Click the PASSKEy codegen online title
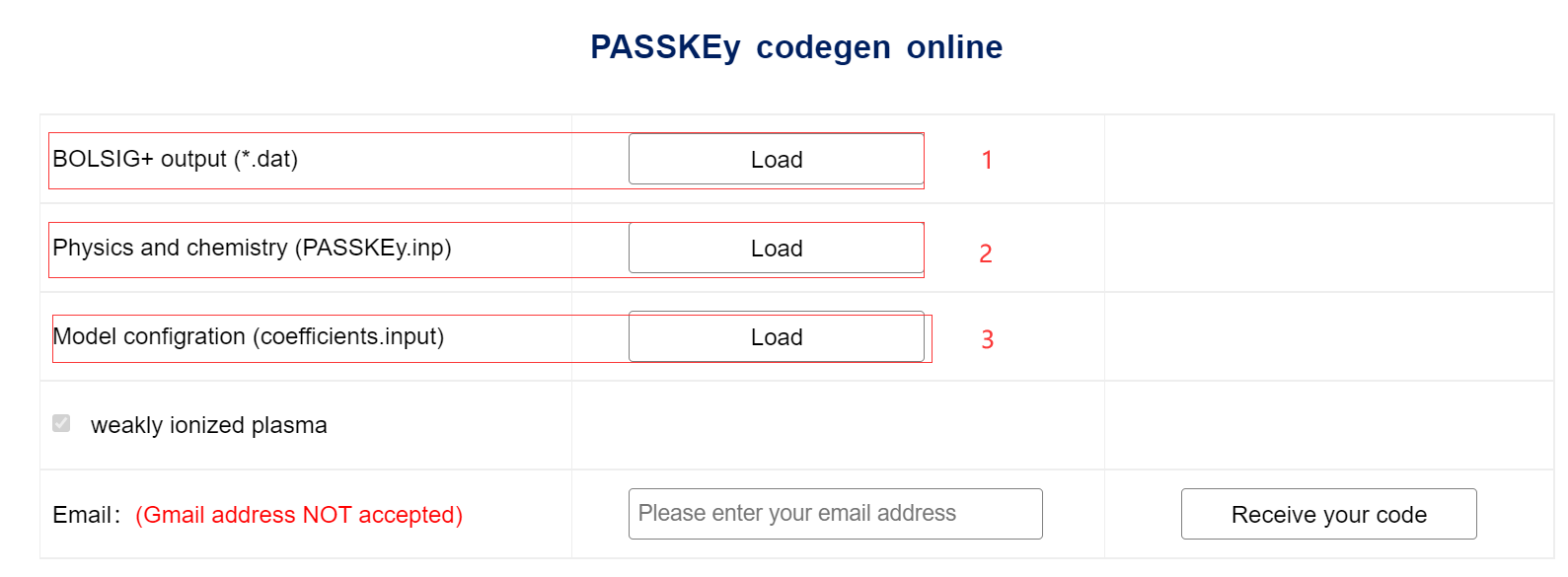This screenshot has width=1568, height=577. pyautogui.click(x=795, y=46)
